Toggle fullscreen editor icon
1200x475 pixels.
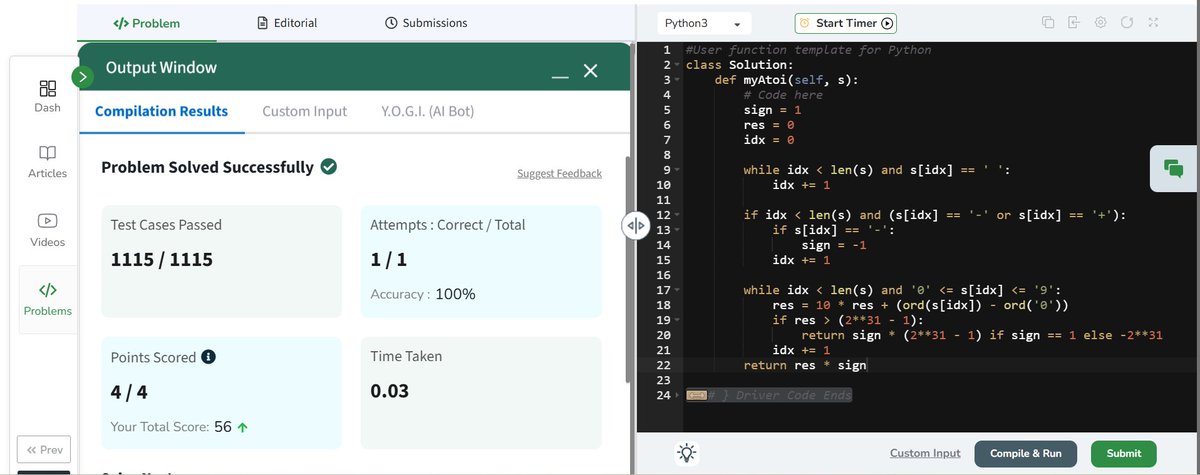(x=1153, y=22)
